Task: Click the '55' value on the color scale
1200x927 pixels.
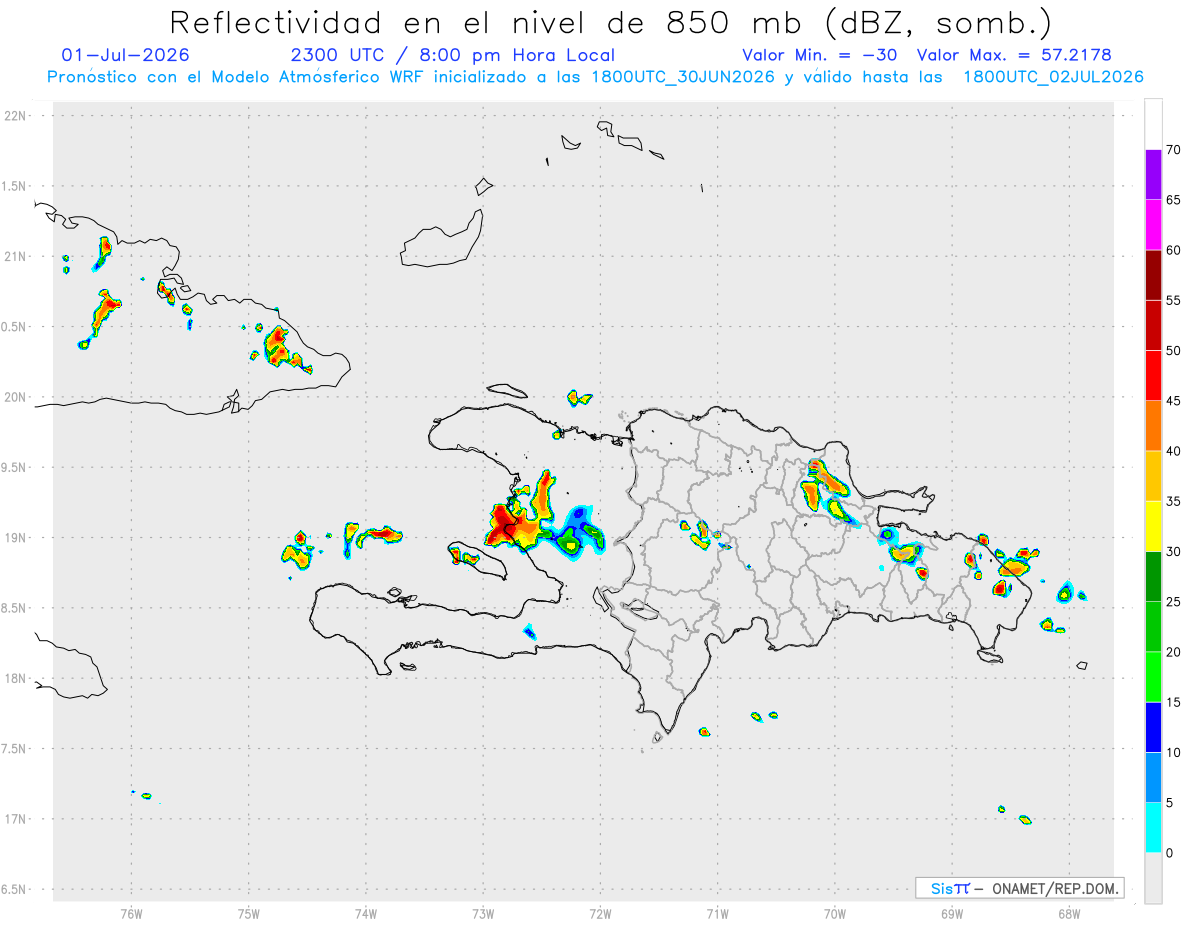Action: (x=1174, y=301)
